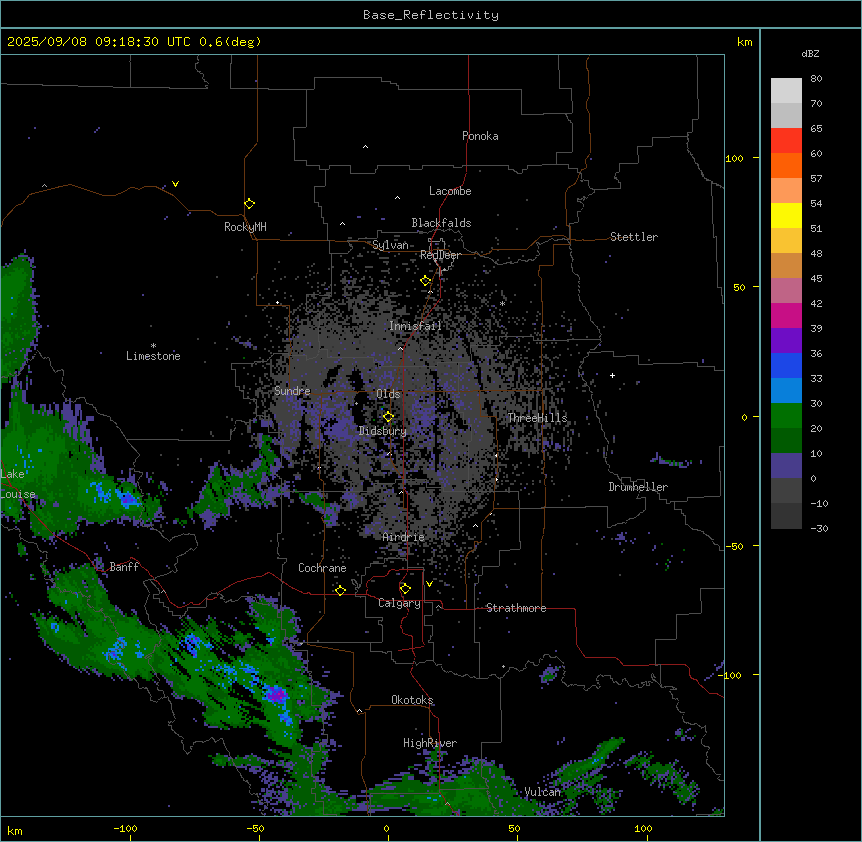
Task: Pick the orange 57-60 dBZ legend swatch
Action: tap(786, 165)
